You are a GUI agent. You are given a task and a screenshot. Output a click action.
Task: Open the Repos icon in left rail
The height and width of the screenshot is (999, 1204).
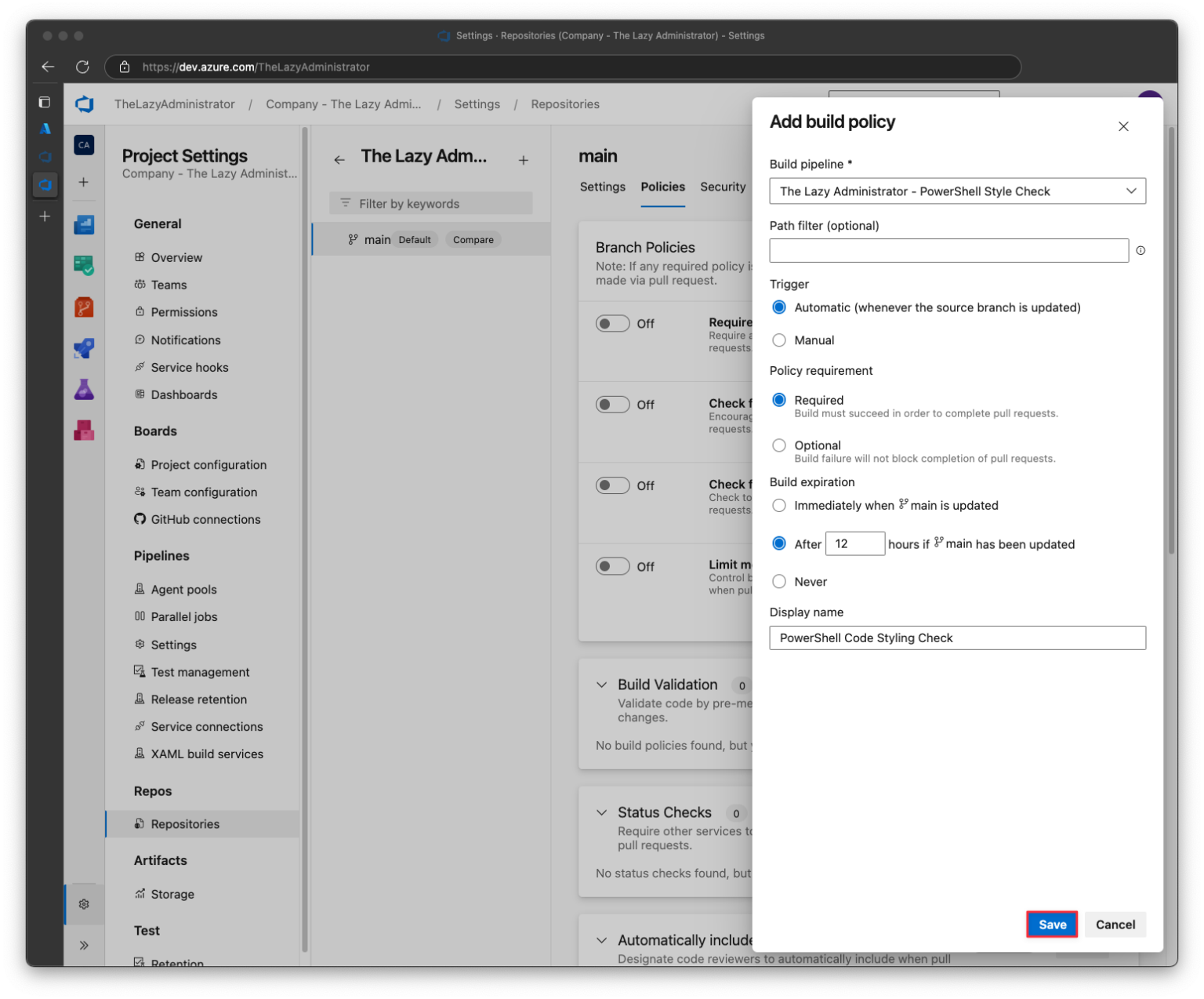(x=84, y=307)
